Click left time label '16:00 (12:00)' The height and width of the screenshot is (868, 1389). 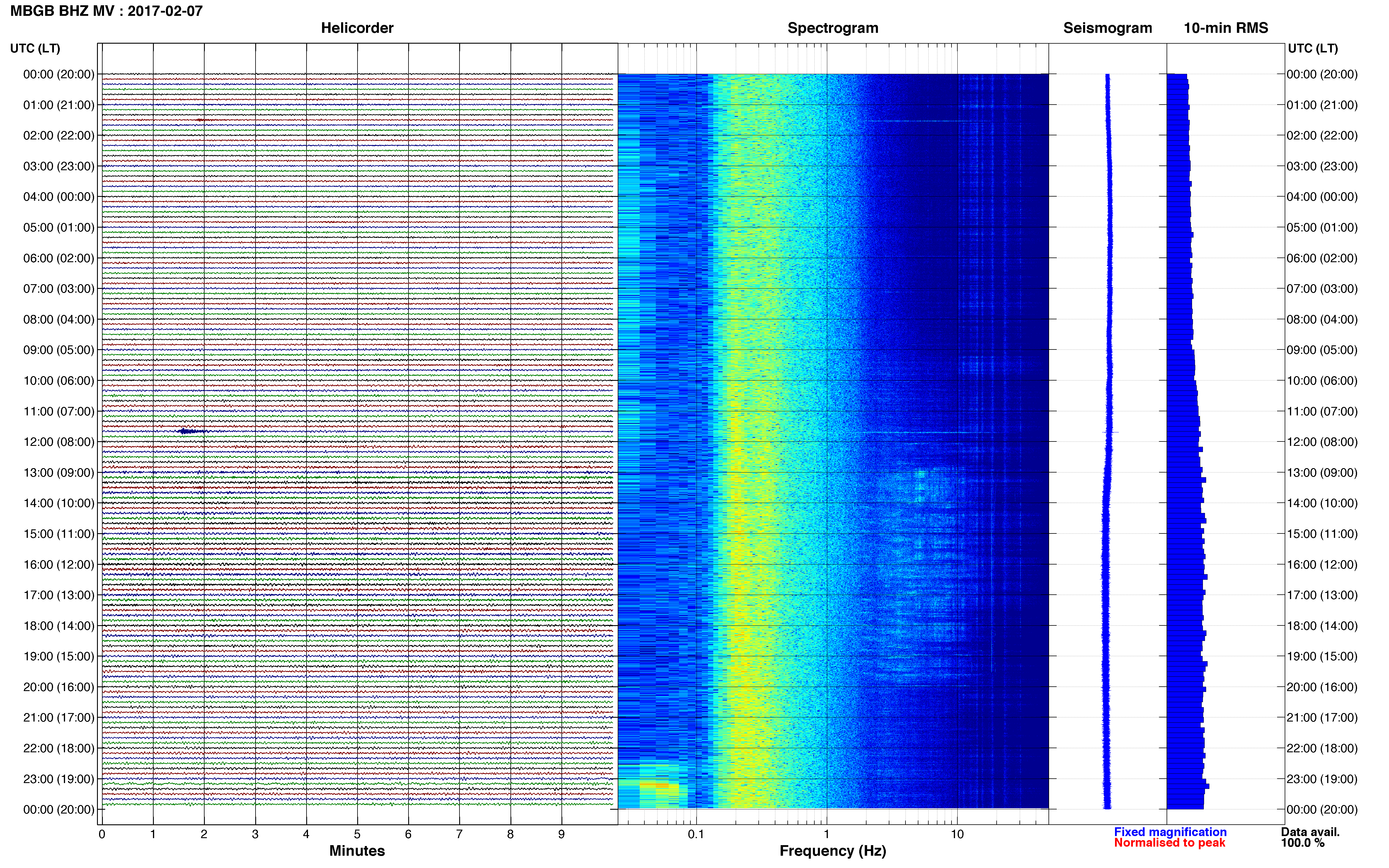(x=59, y=565)
